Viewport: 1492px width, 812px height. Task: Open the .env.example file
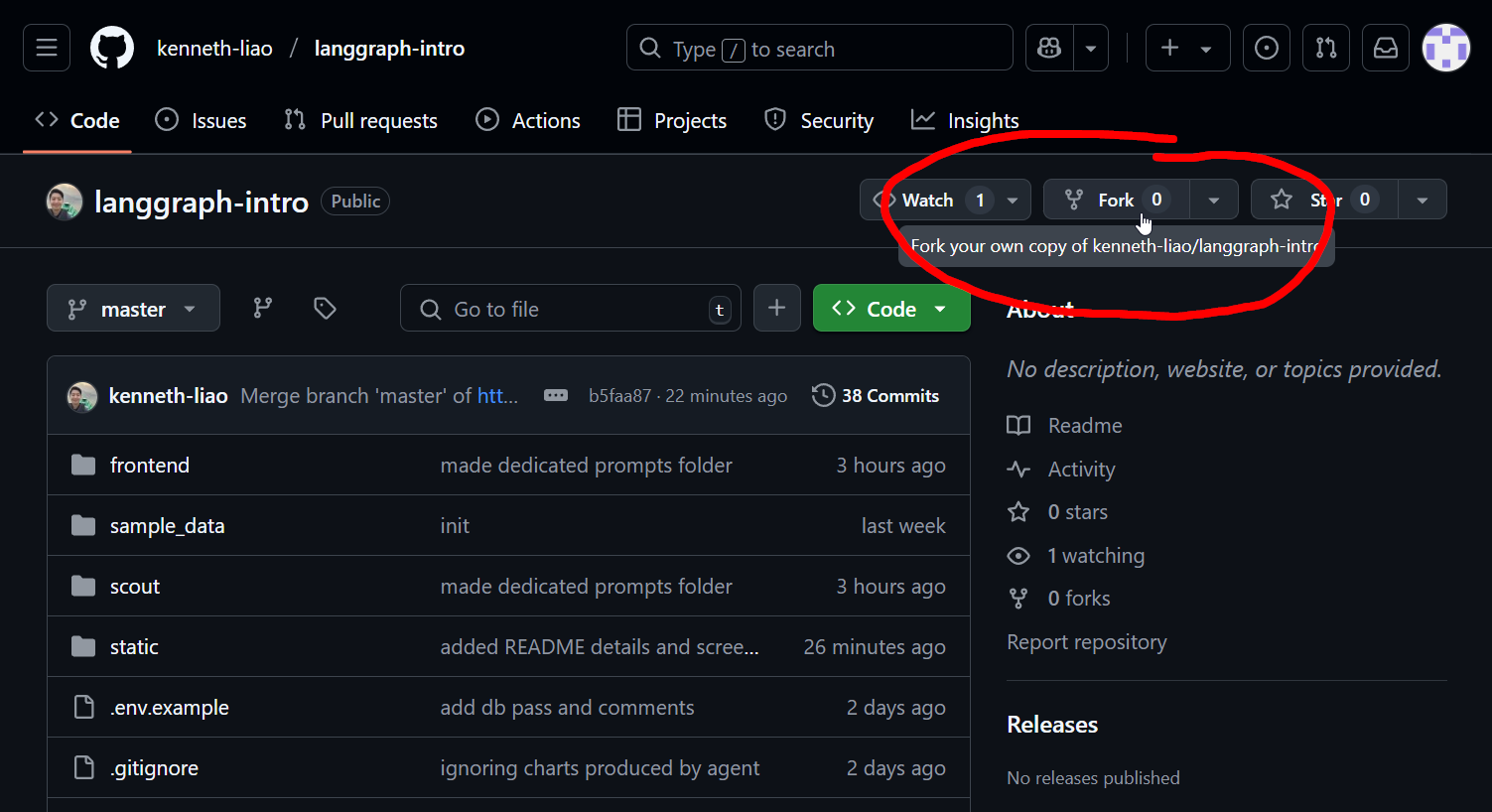tap(170, 708)
